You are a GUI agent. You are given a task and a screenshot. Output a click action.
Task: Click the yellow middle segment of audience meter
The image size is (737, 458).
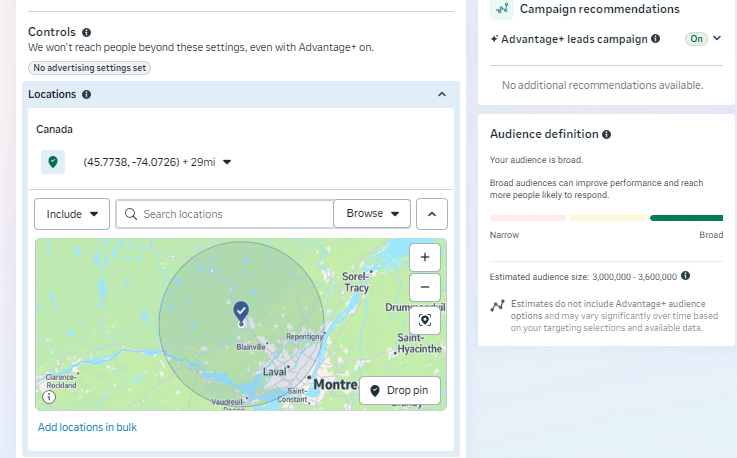tap(608, 218)
